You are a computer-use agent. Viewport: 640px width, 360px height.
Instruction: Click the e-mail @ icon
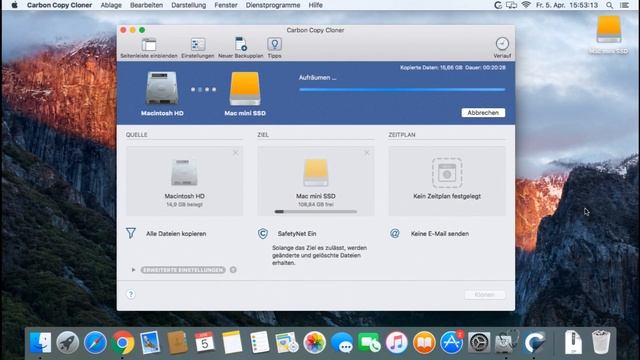395,233
